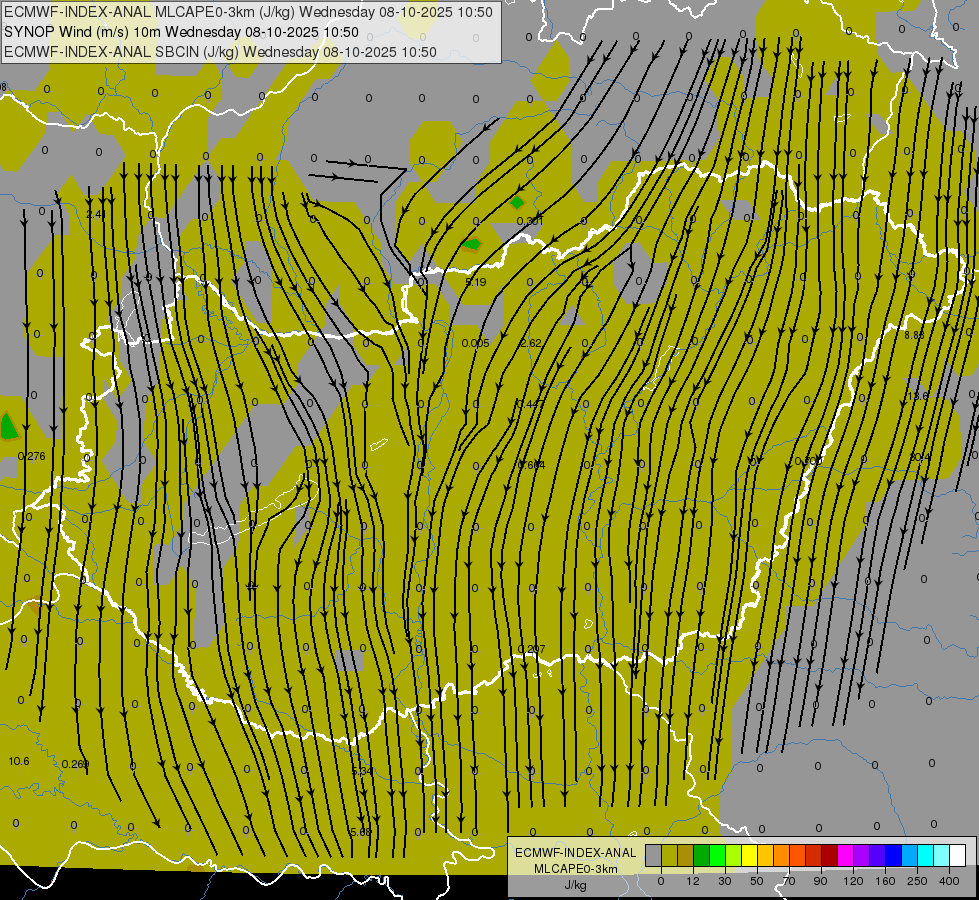
Task: Select the 5.34 map value
Action: coord(362,771)
